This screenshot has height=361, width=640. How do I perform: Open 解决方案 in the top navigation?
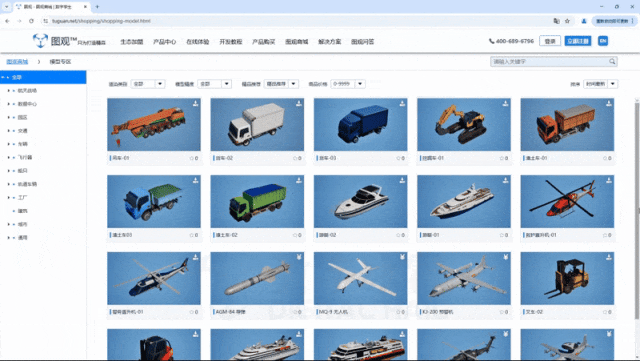click(330, 42)
